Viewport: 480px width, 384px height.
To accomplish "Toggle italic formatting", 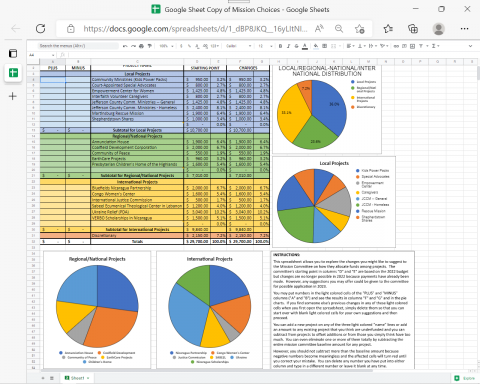I will [288, 46].
